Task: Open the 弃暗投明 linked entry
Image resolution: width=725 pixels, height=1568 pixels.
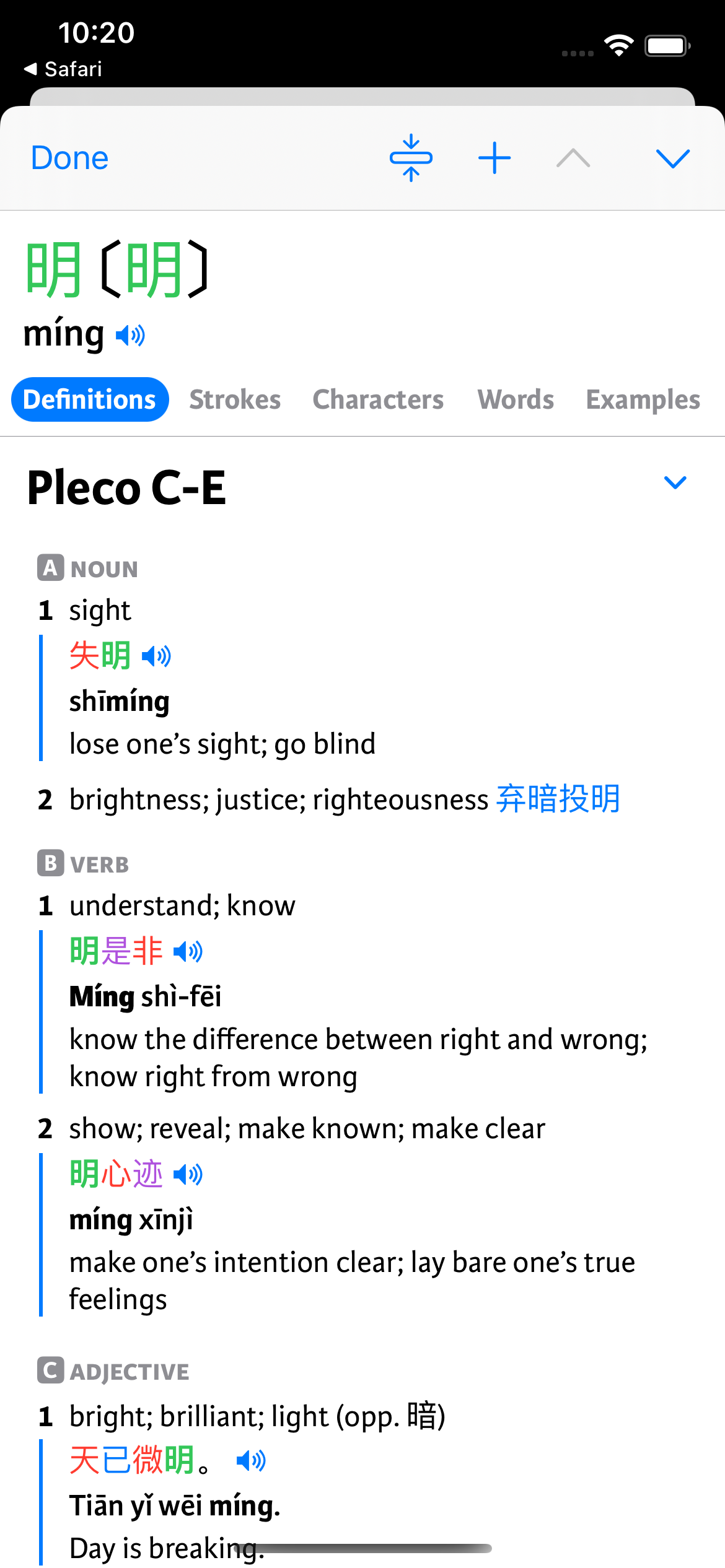Action: pyautogui.click(x=558, y=799)
